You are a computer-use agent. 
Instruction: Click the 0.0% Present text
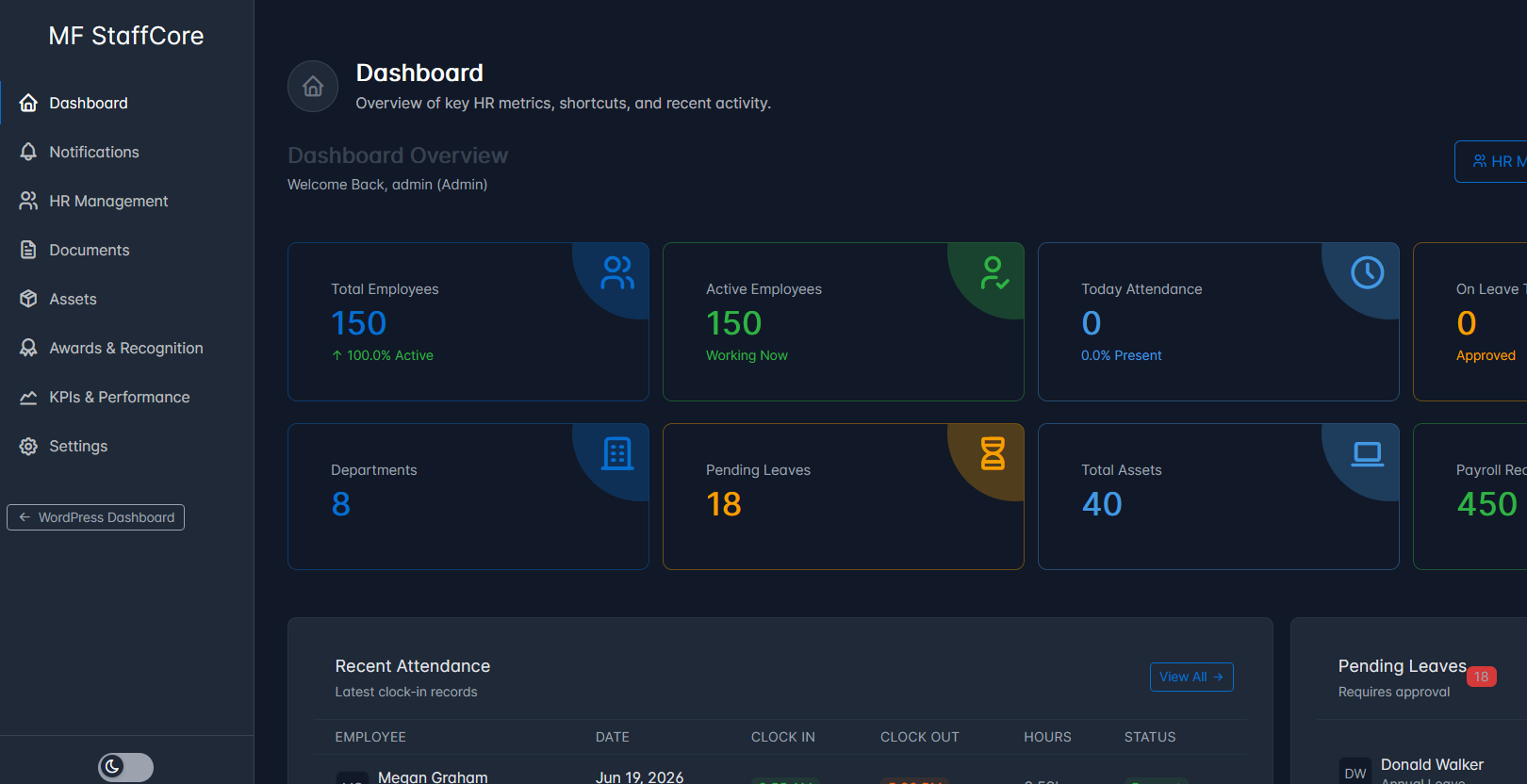(1122, 355)
